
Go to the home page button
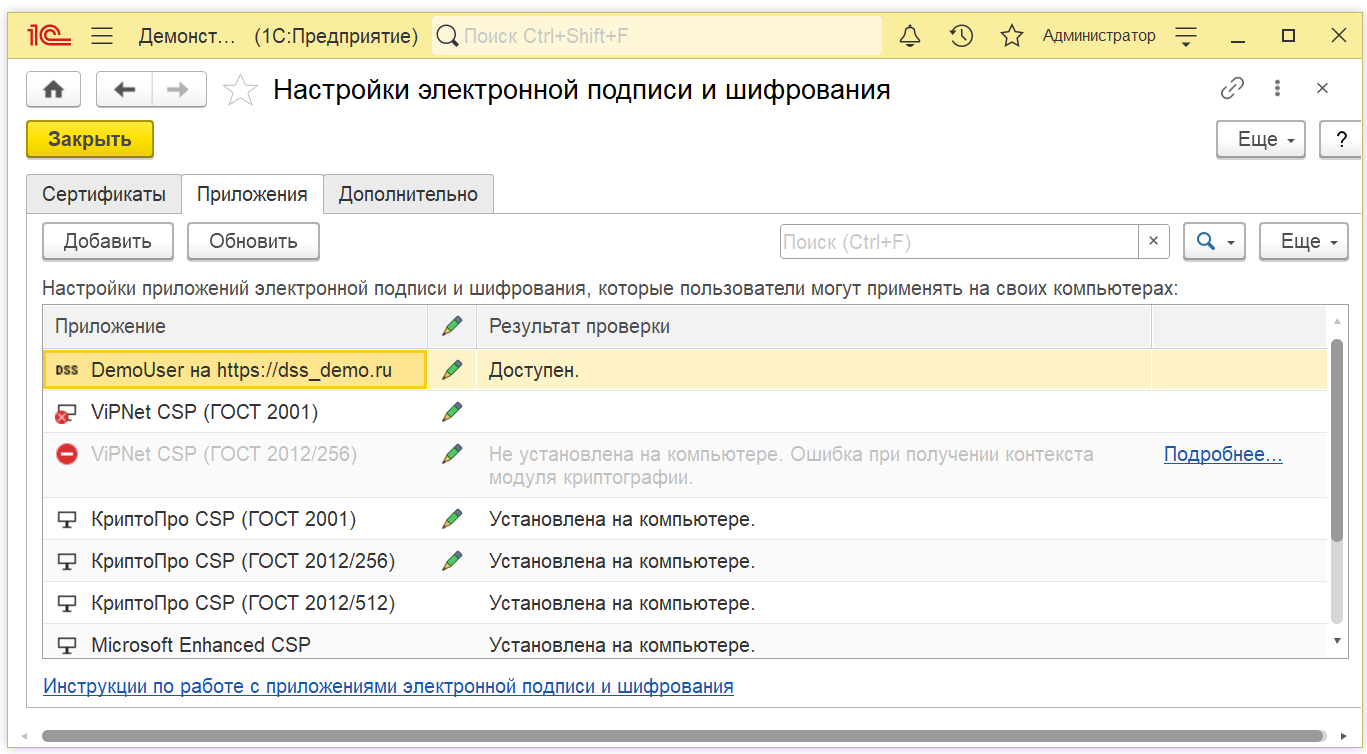53,89
